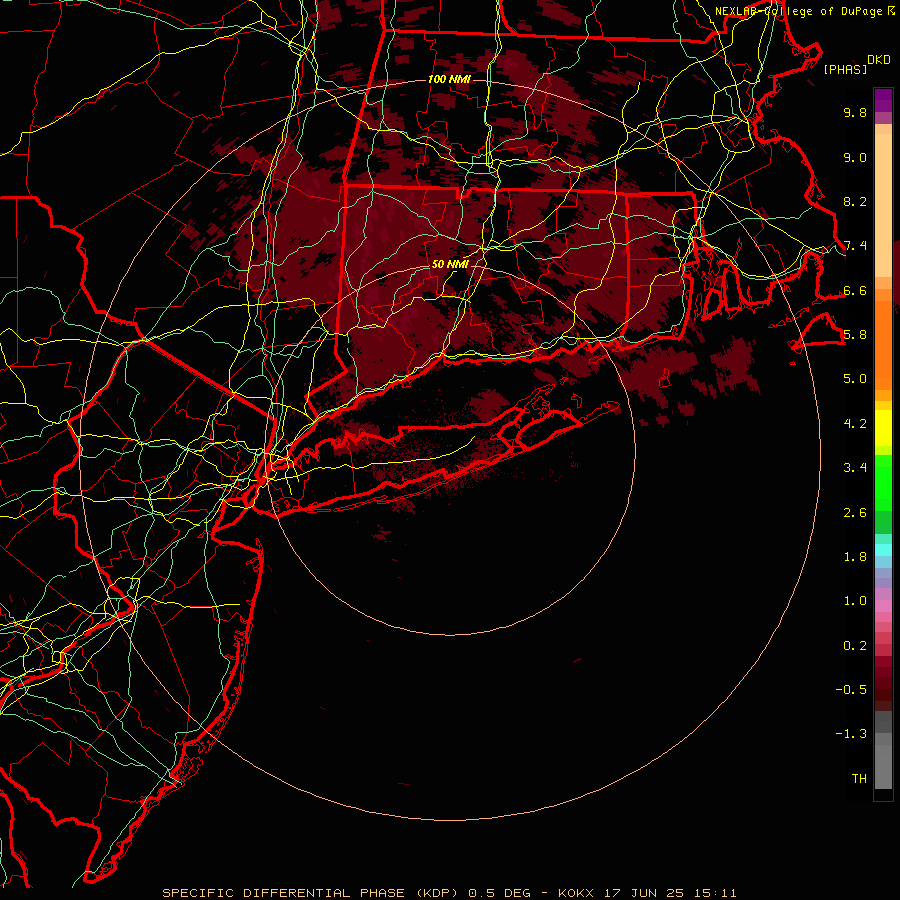
Task: Click the 5.8 legend value
Action: pos(855,335)
